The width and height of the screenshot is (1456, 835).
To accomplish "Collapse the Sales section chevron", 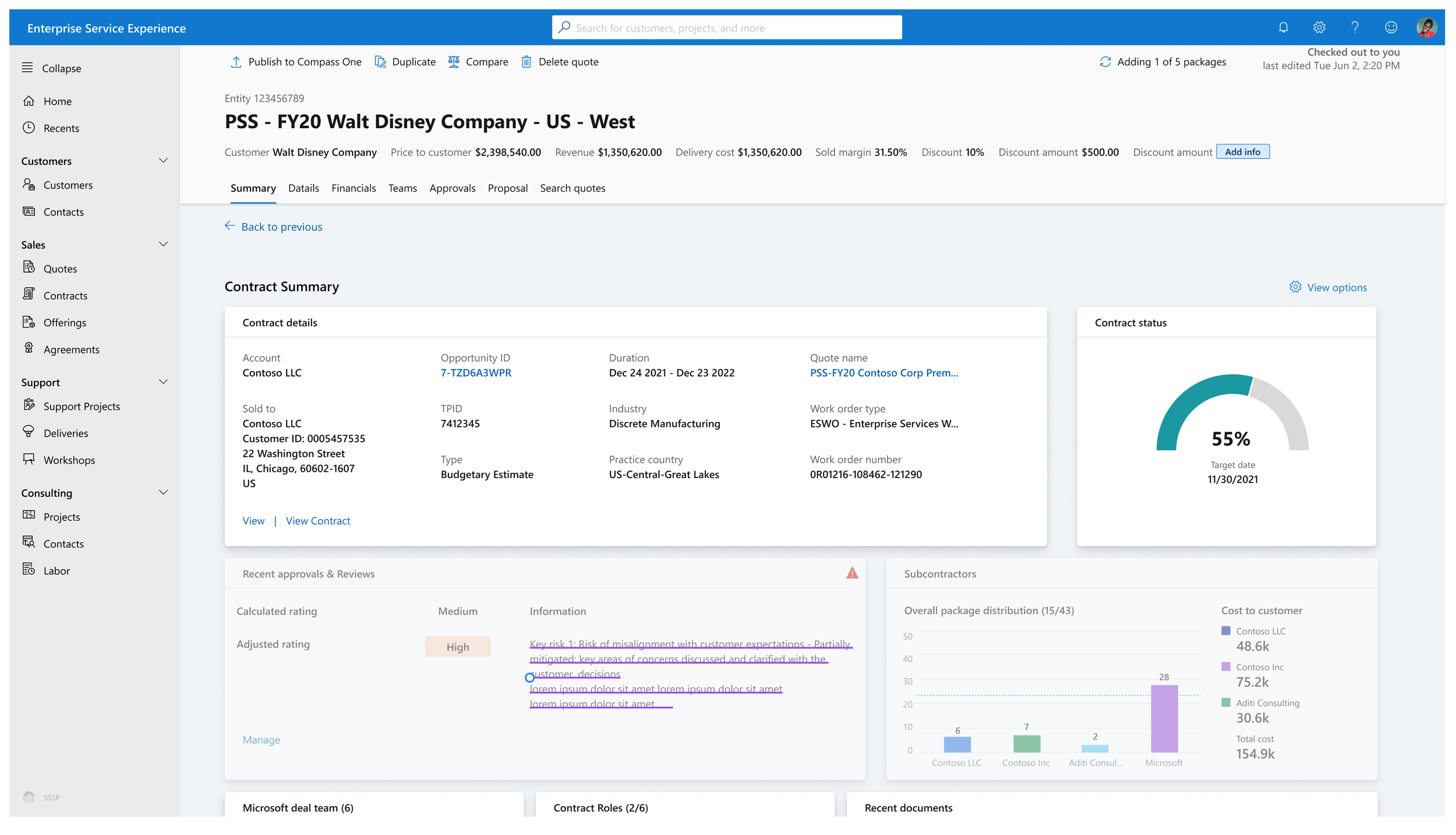I will tap(163, 245).
